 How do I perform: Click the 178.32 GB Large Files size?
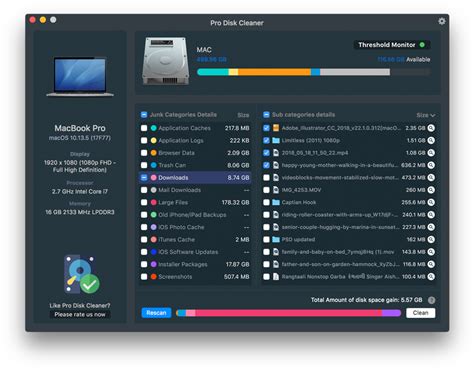point(235,202)
